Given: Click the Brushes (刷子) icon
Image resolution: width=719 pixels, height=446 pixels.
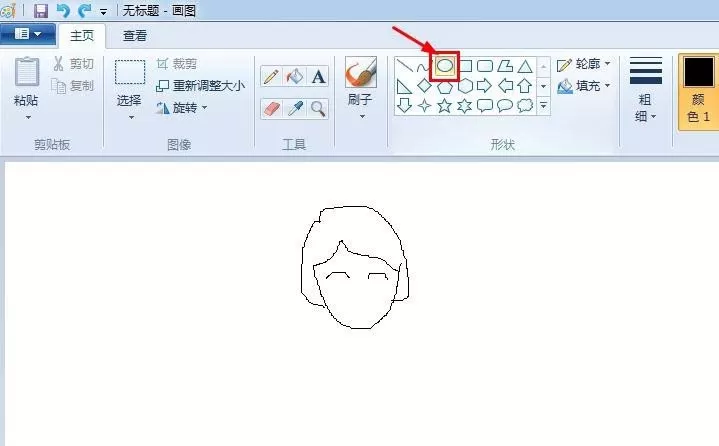Looking at the screenshot, I should tap(361, 72).
